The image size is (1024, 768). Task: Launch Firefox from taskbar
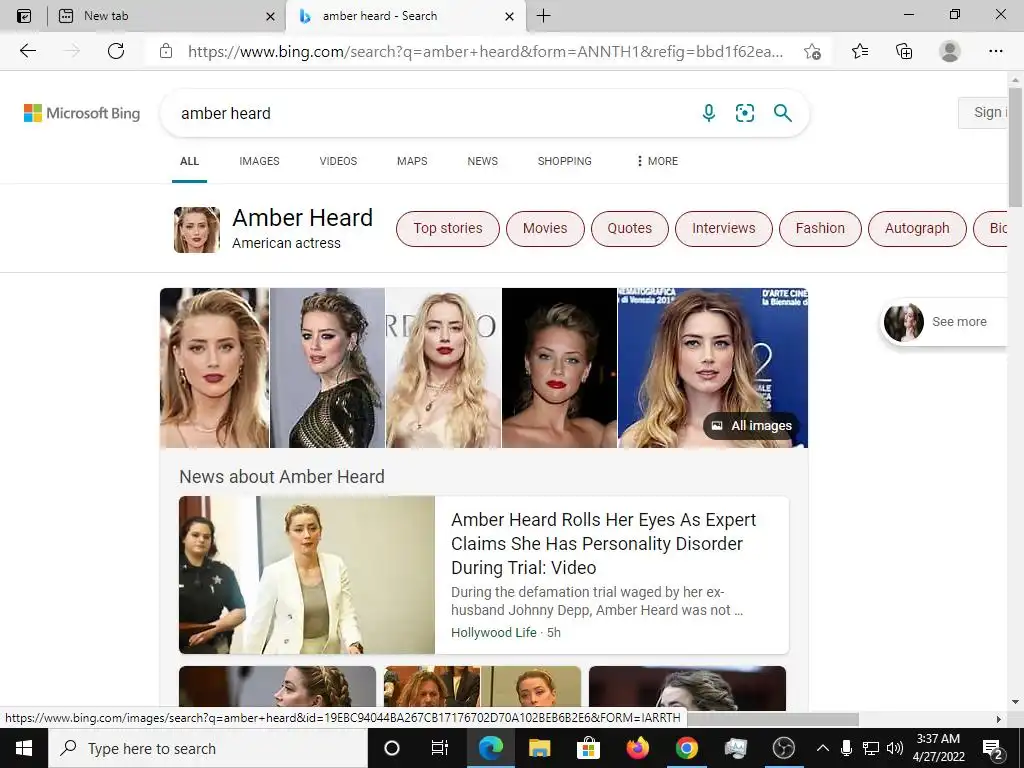click(637, 748)
